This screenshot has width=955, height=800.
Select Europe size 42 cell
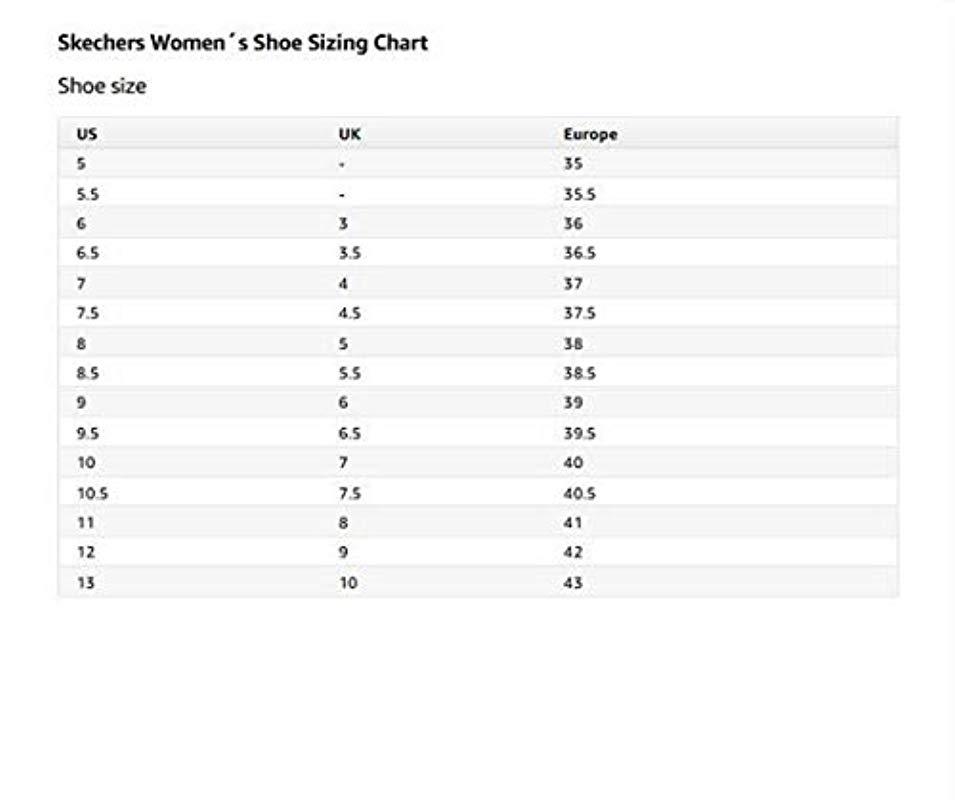(x=573, y=552)
